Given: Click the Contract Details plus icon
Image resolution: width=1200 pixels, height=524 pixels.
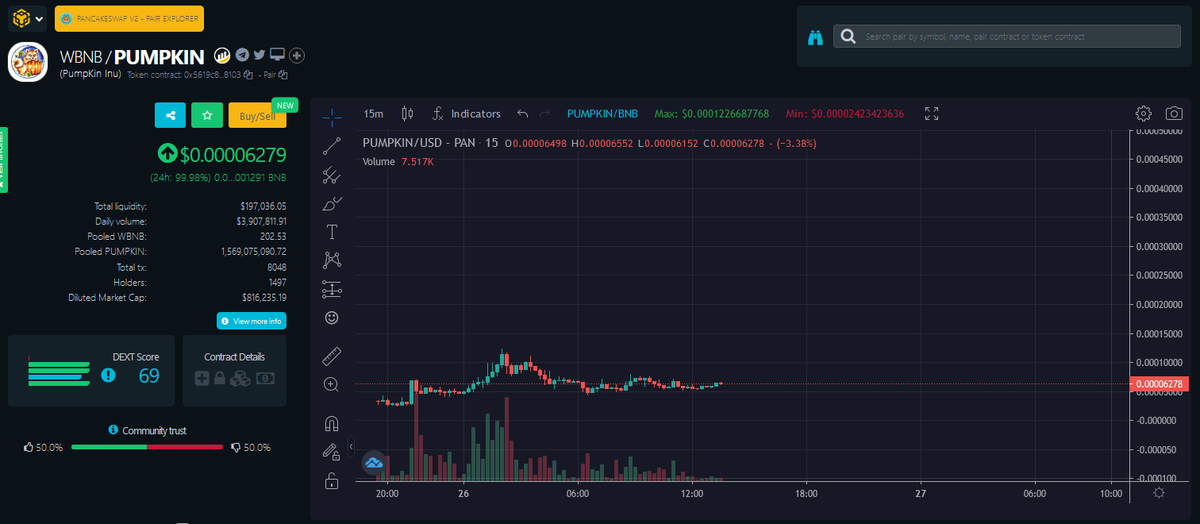Looking at the screenshot, I should 202,379.
